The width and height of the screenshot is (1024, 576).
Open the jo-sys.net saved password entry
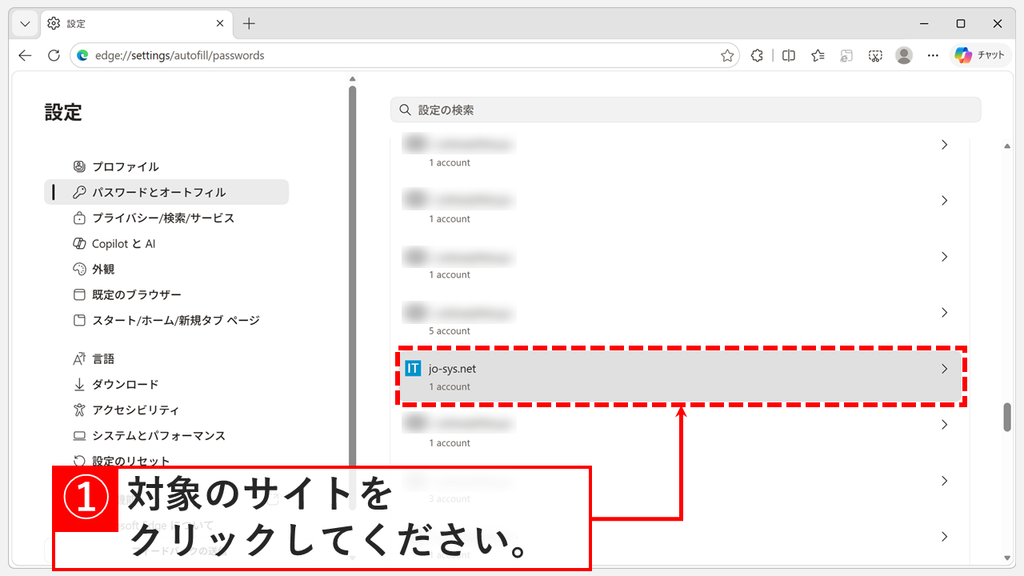tap(680, 377)
